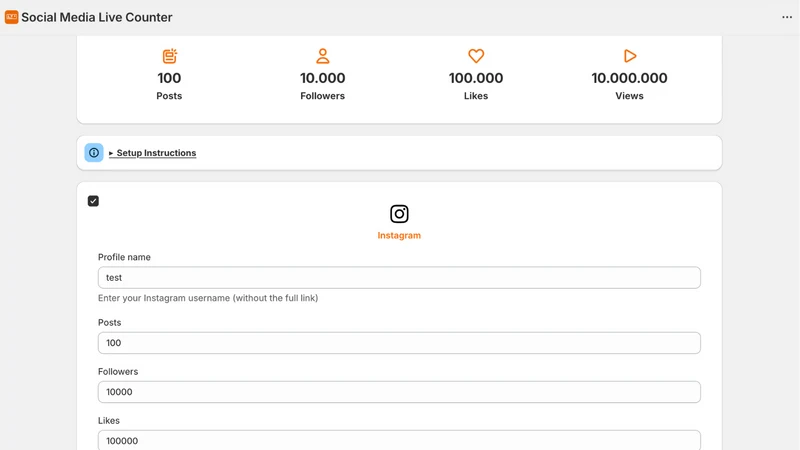Focus the Followers input field with 10000
Viewport: 800px width, 450px height.
coord(399,392)
